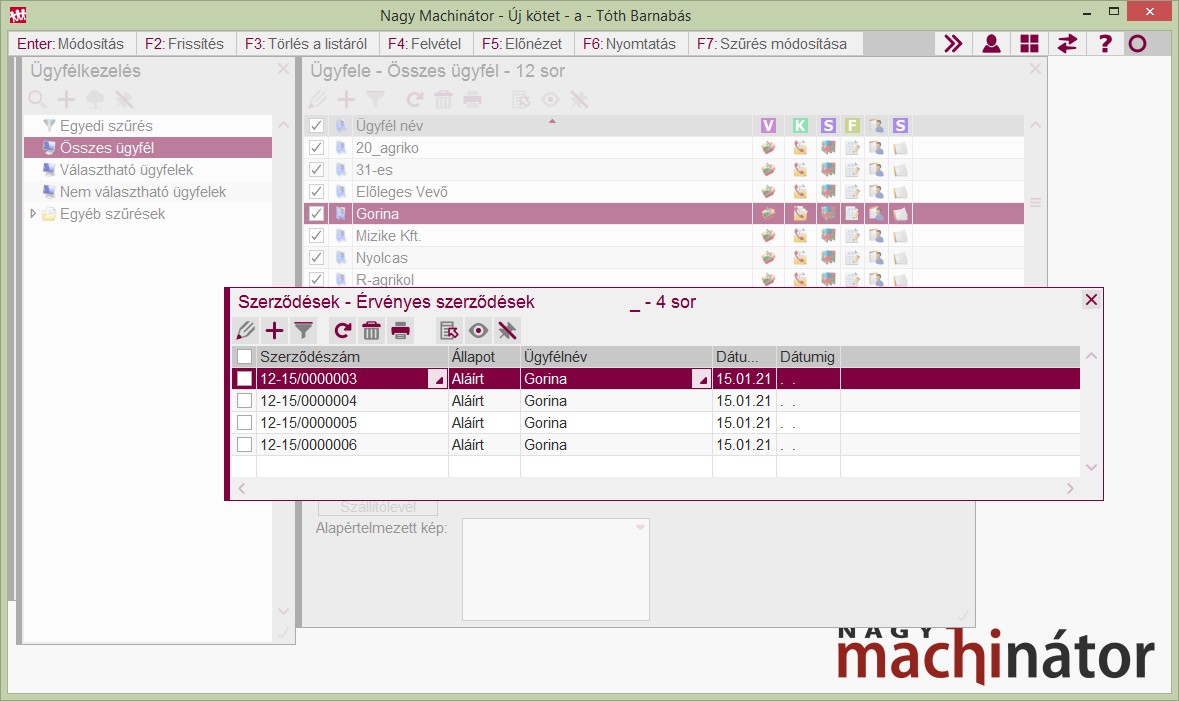
Task: Click the basket icon in the 31-es row
Action: point(768,169)
